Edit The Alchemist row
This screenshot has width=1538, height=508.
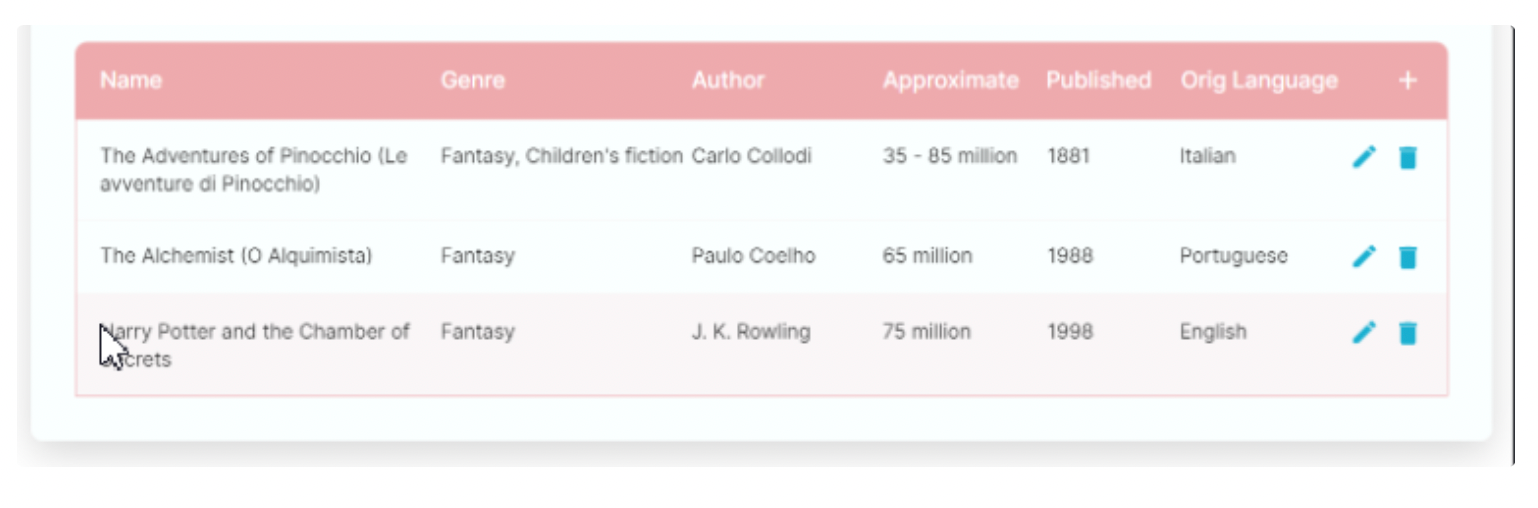(x=1364, y=257)
